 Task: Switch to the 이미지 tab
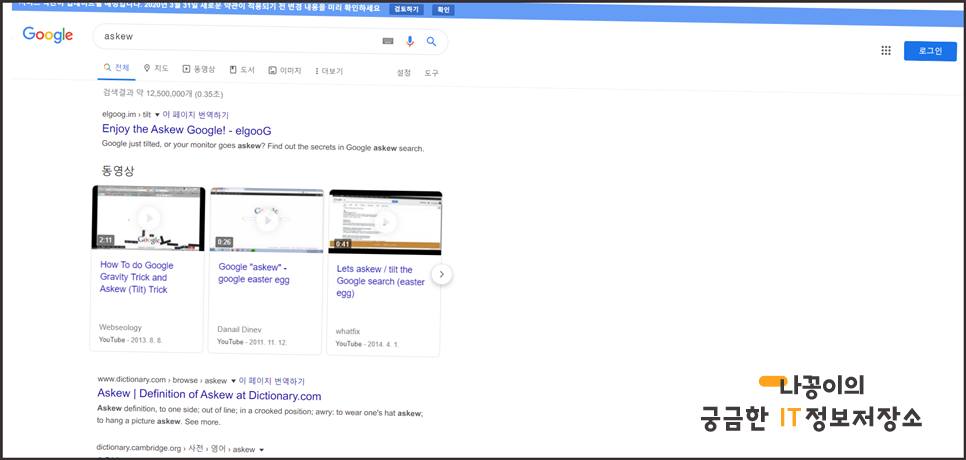click(x=285, y=71)
